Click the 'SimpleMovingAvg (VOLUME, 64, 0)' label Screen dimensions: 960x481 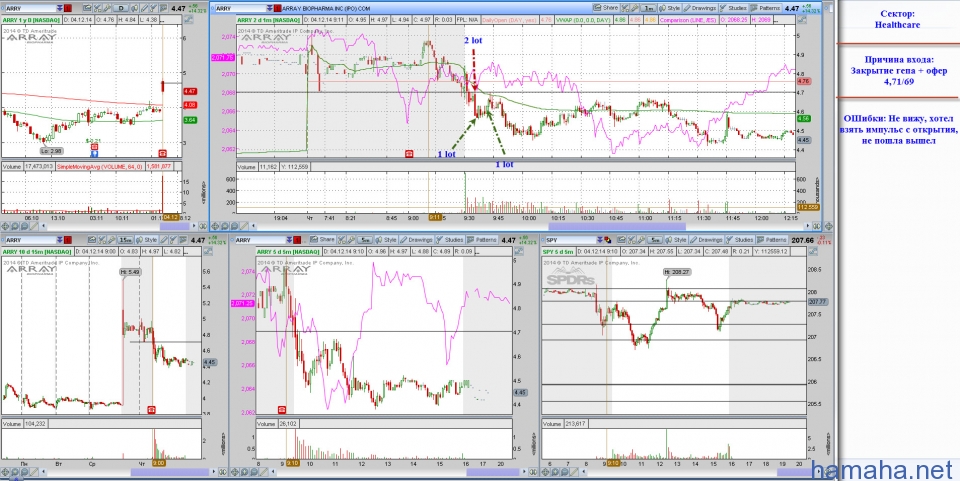pyautogui.click(x=100, y=166)
